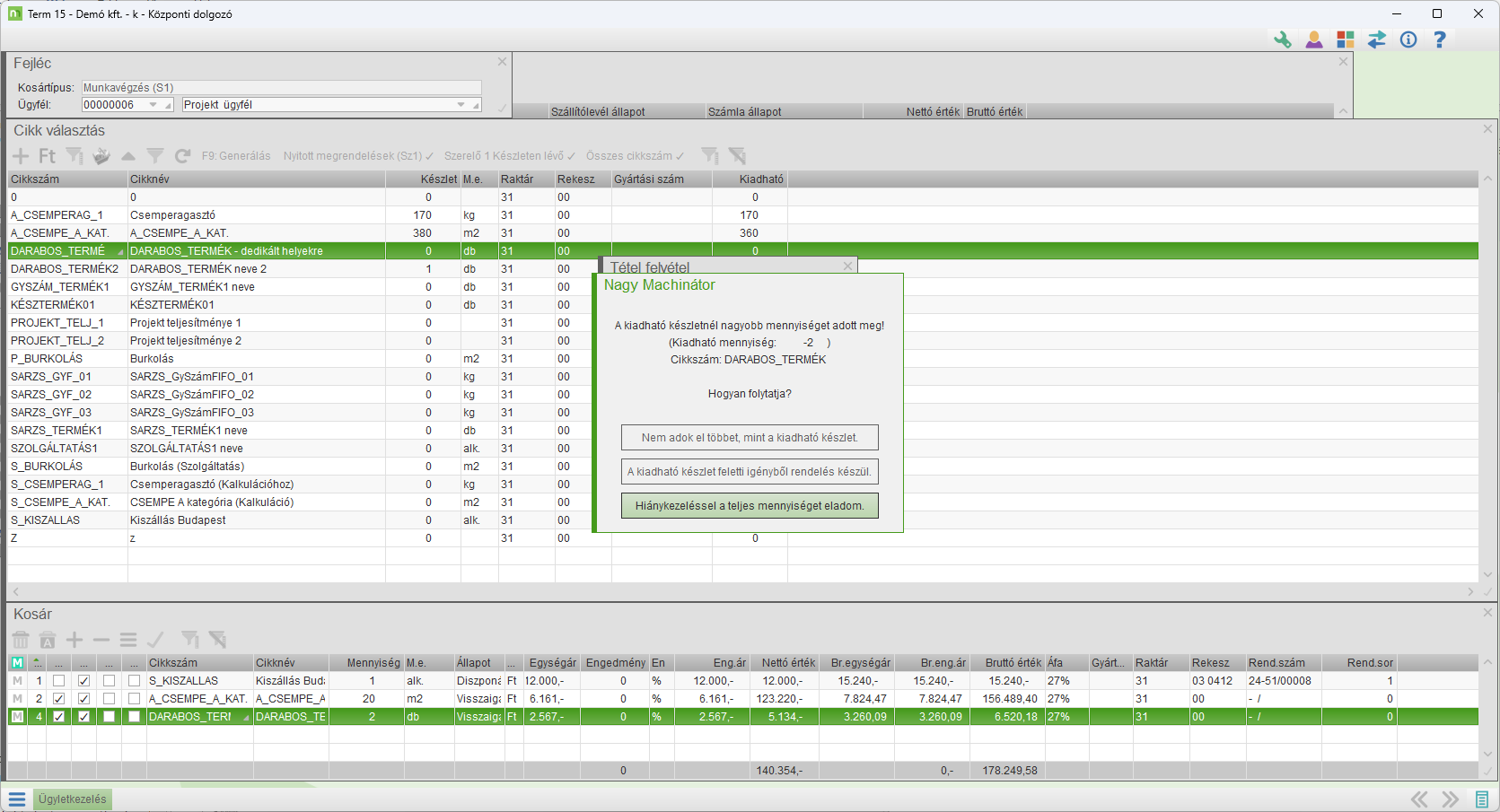
Task: Click the crossed-out filter icon in Cikk választás
Action: click(738, 156)
